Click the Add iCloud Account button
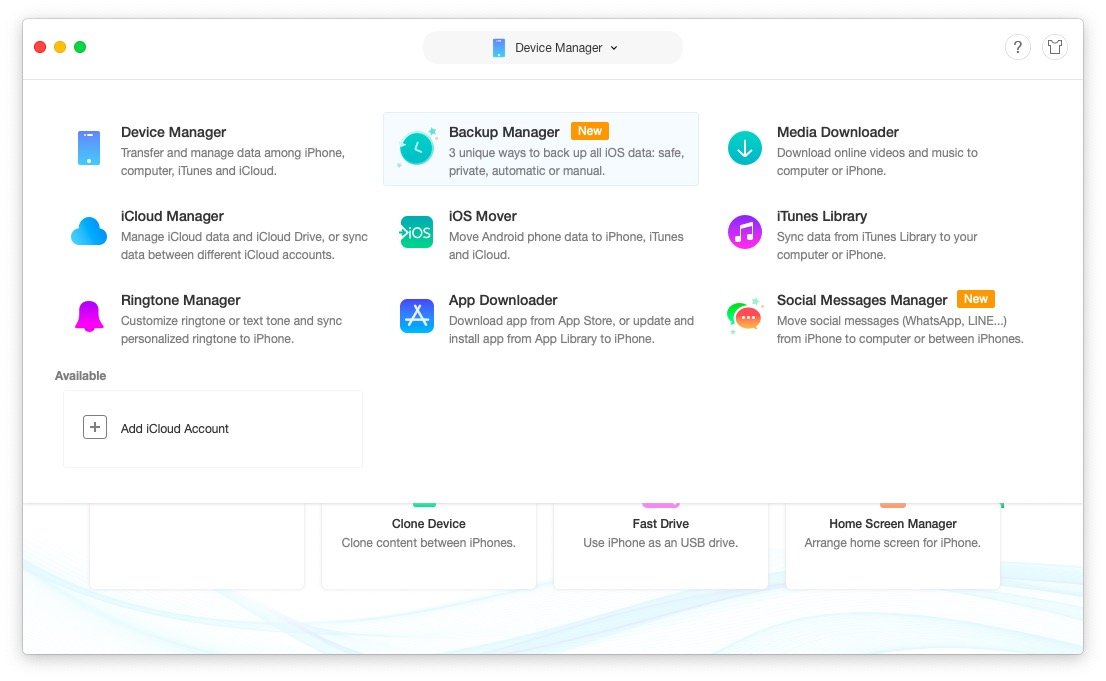The height and width of the screenshot is (681, 1106). (x=213, y=428)
